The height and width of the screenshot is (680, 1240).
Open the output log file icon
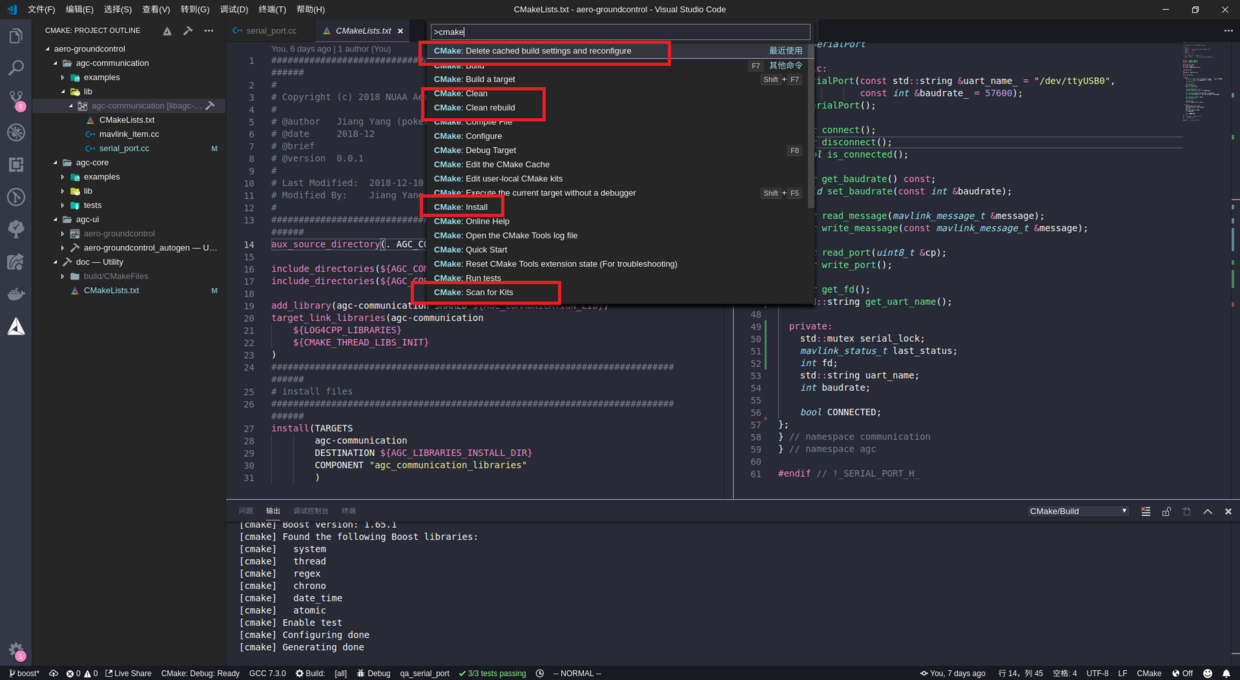point(1187,511)
